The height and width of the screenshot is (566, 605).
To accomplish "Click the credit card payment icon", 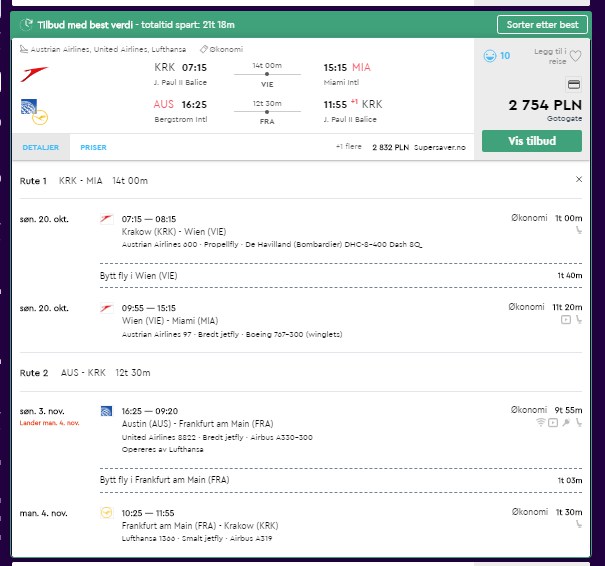I will 574,84.
